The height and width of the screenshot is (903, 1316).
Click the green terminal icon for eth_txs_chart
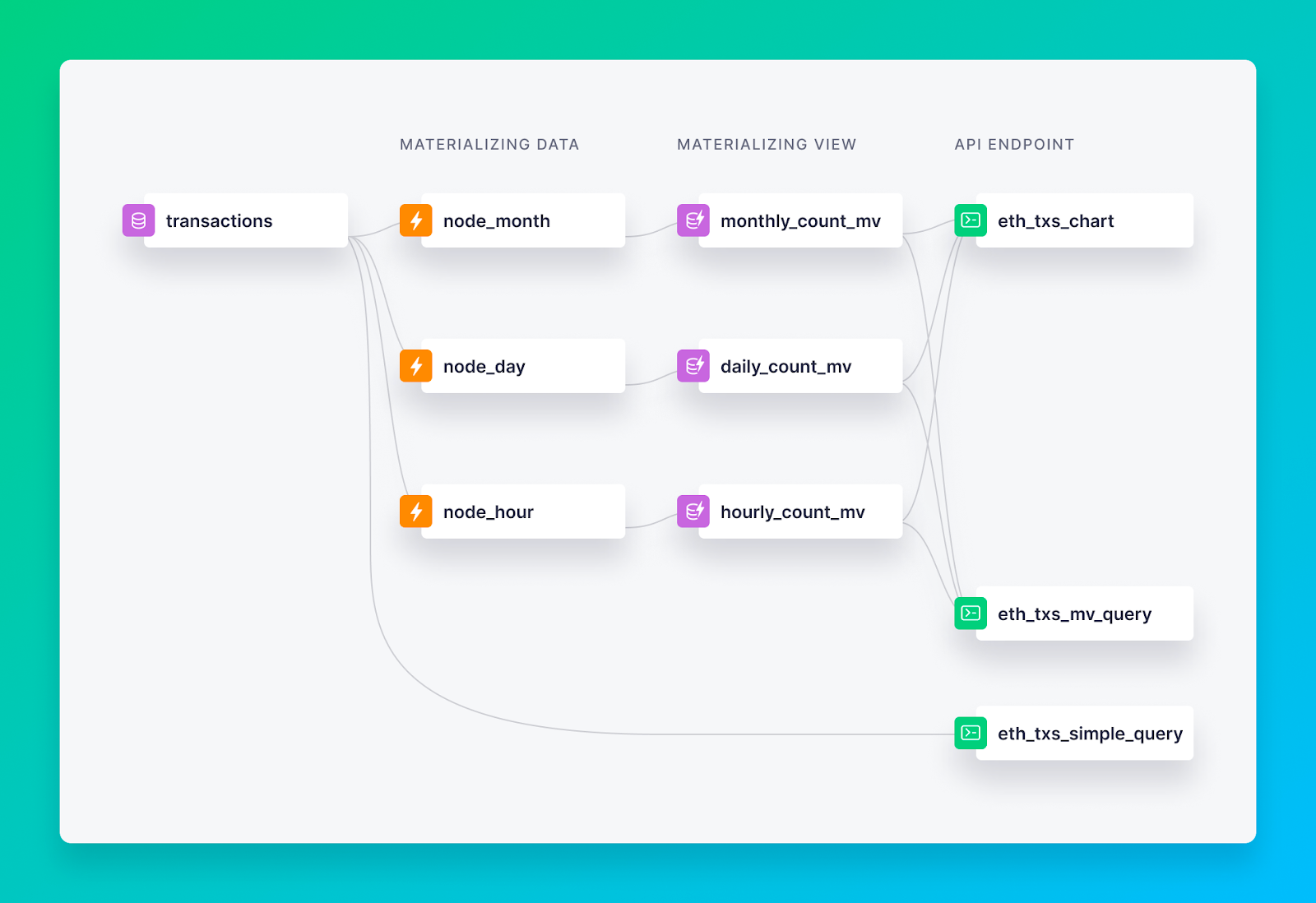(x=970, y=220)
